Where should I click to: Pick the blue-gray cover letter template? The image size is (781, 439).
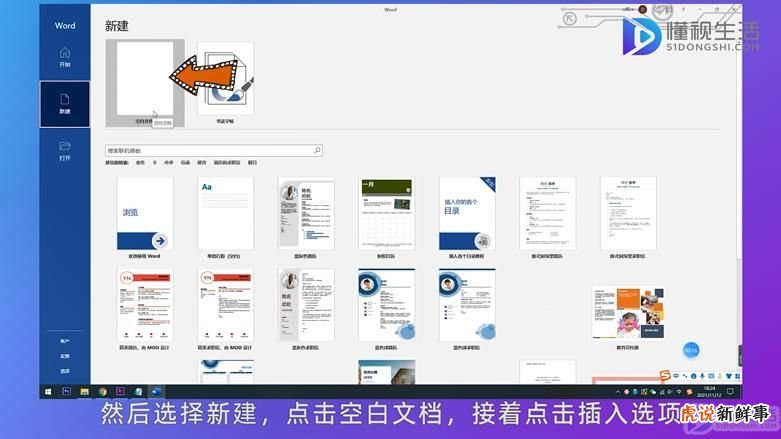pyautogui.click(x=306, y=305)
